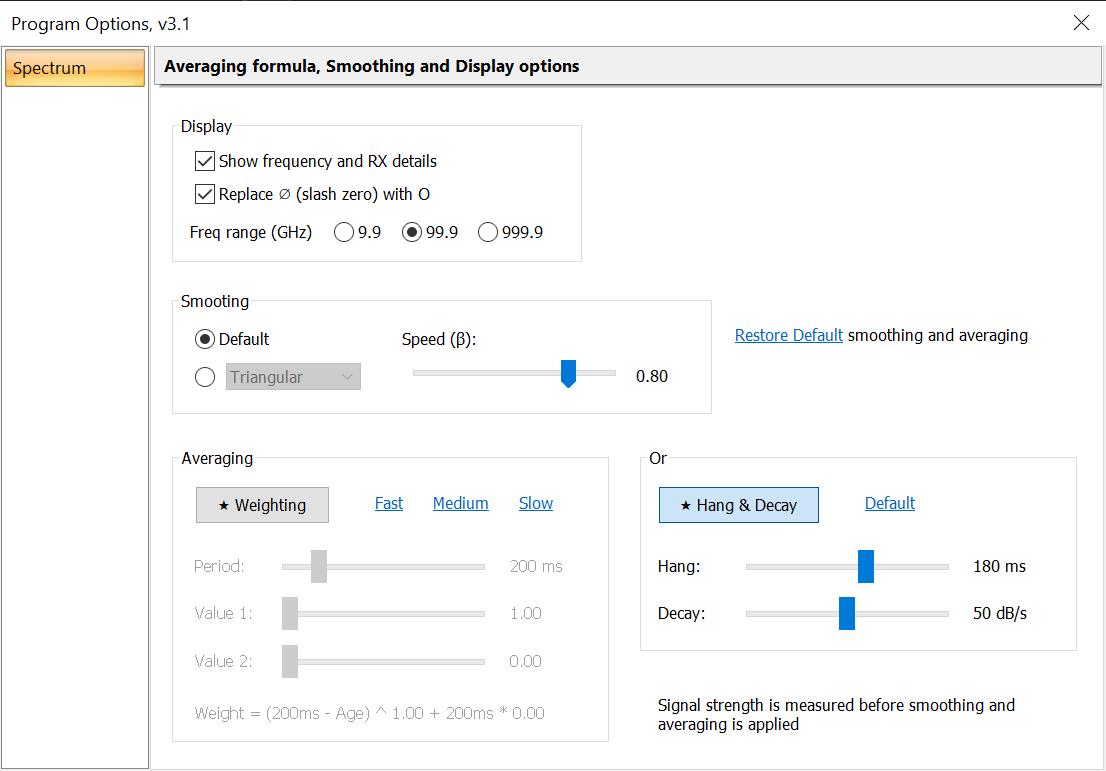Apply the Medium averaging preset

460,504
